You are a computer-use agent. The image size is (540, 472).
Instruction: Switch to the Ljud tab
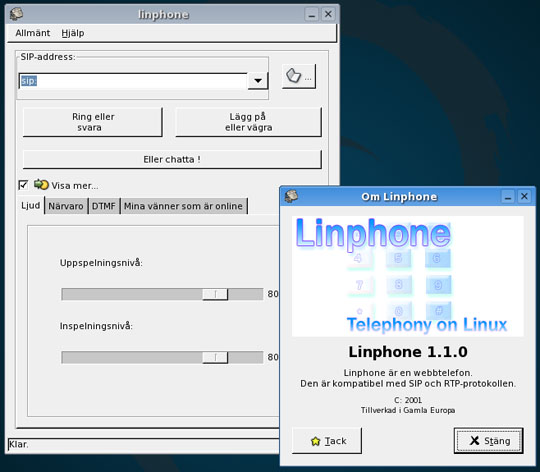31,206
